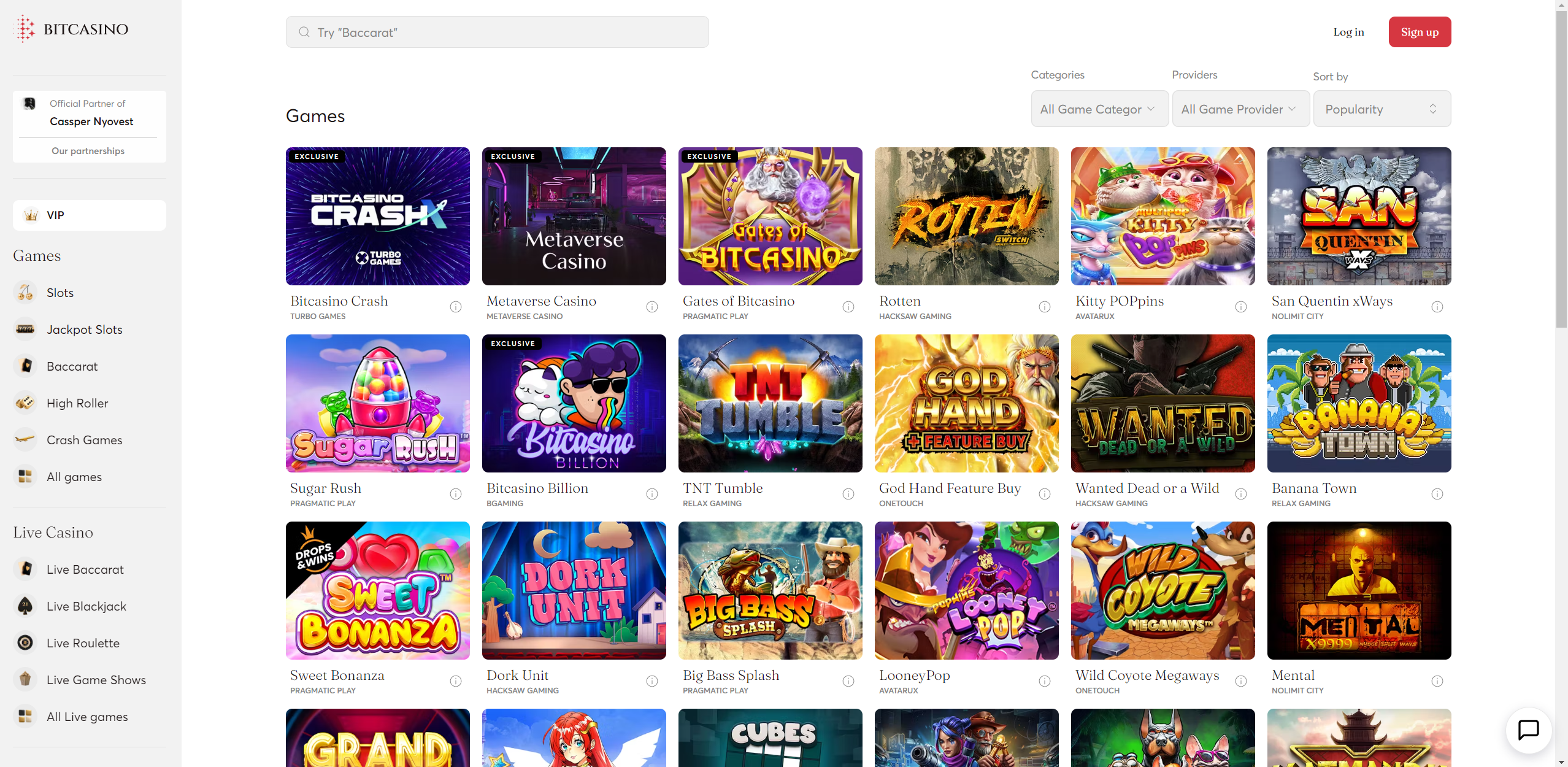Open the Sort by Popularity dropdown

coord(1382,109)
